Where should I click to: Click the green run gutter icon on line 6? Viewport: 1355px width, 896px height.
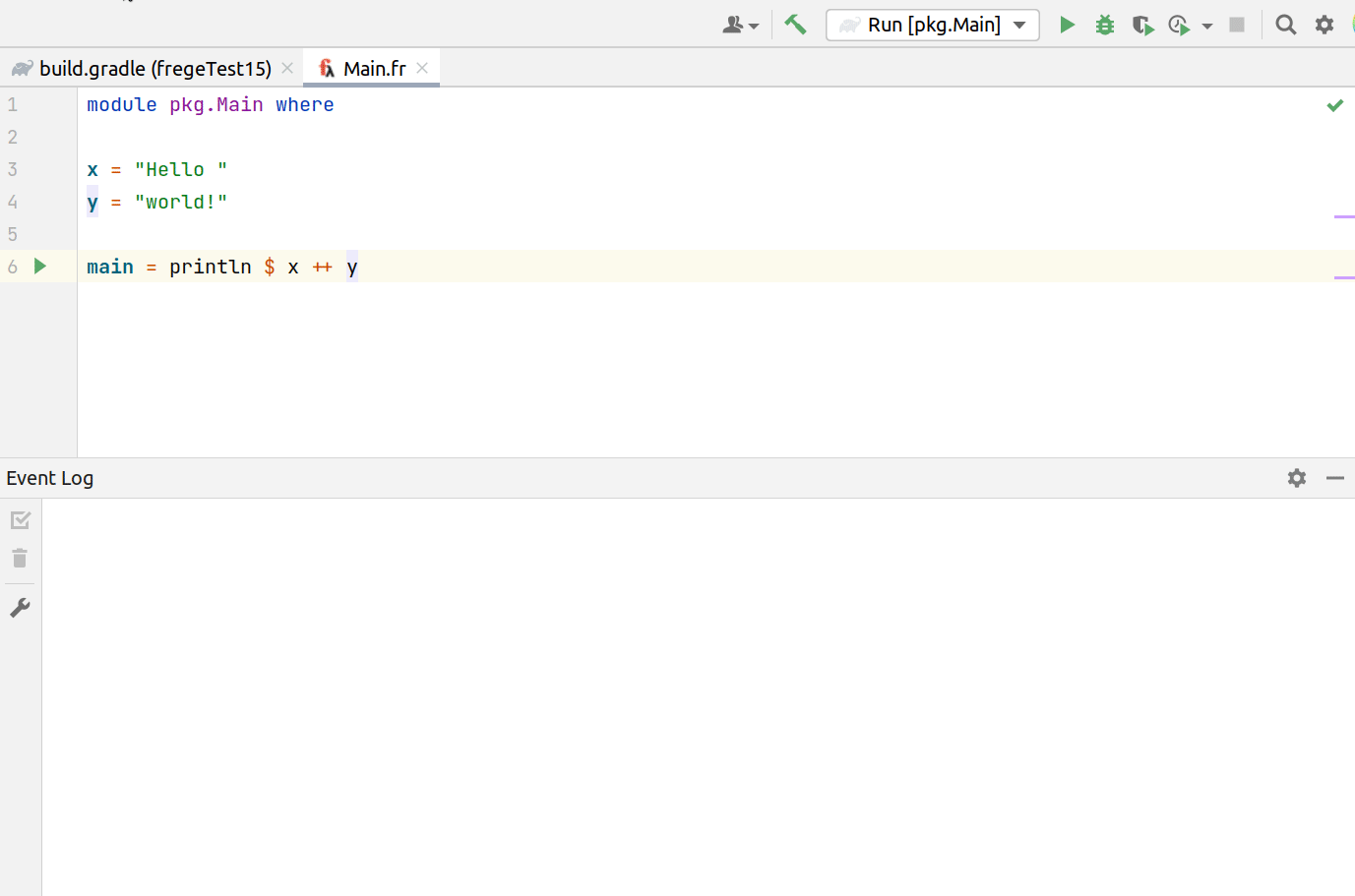40,266
